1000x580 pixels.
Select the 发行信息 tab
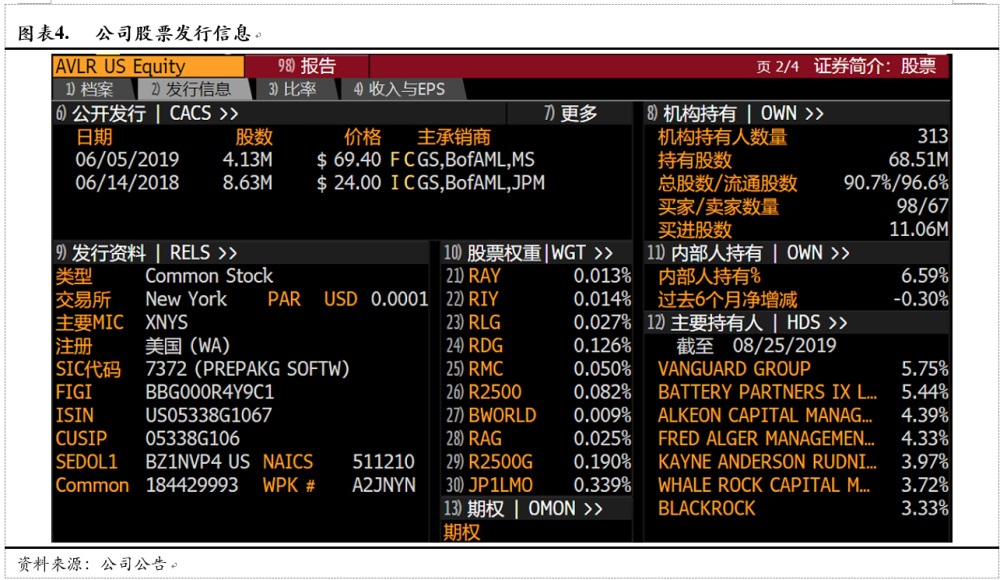[x=192, y=89]
